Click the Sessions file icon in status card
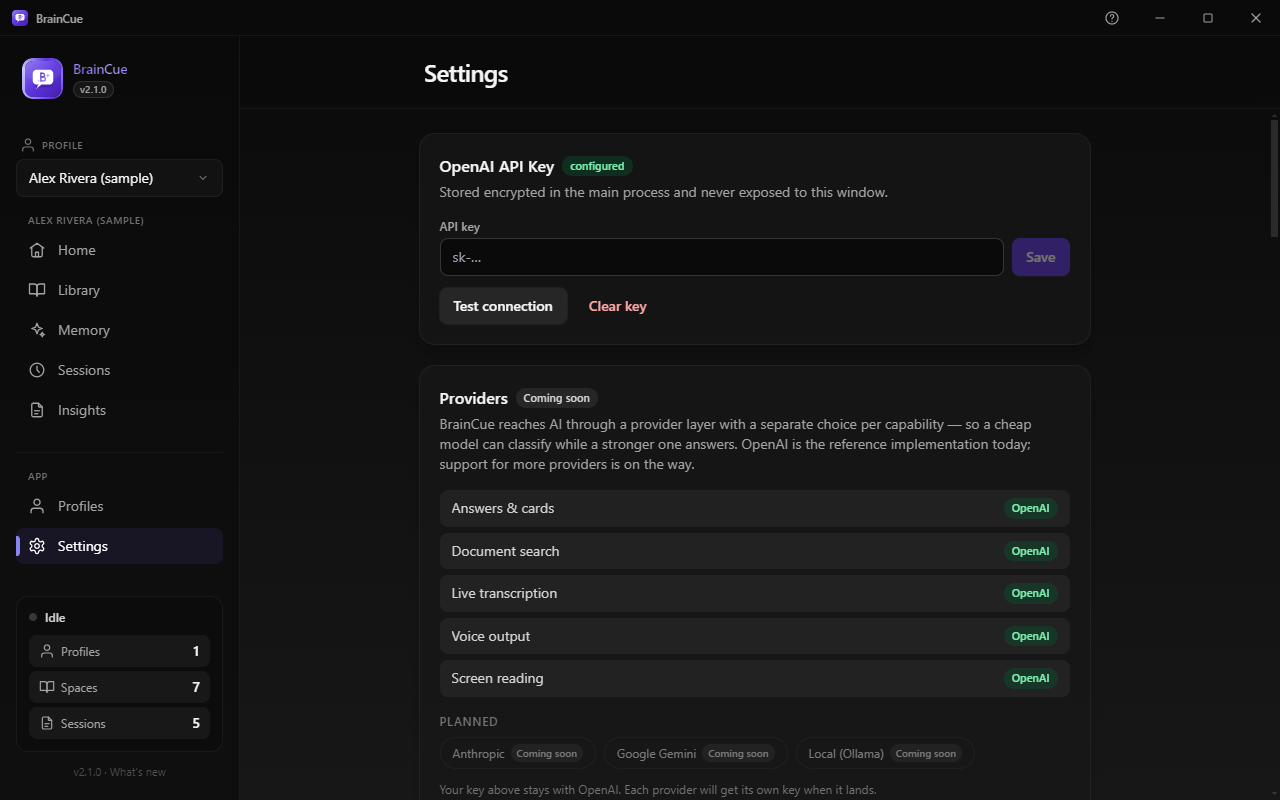Viewport: 1280px width, 800px height. (x=46, y=723)
